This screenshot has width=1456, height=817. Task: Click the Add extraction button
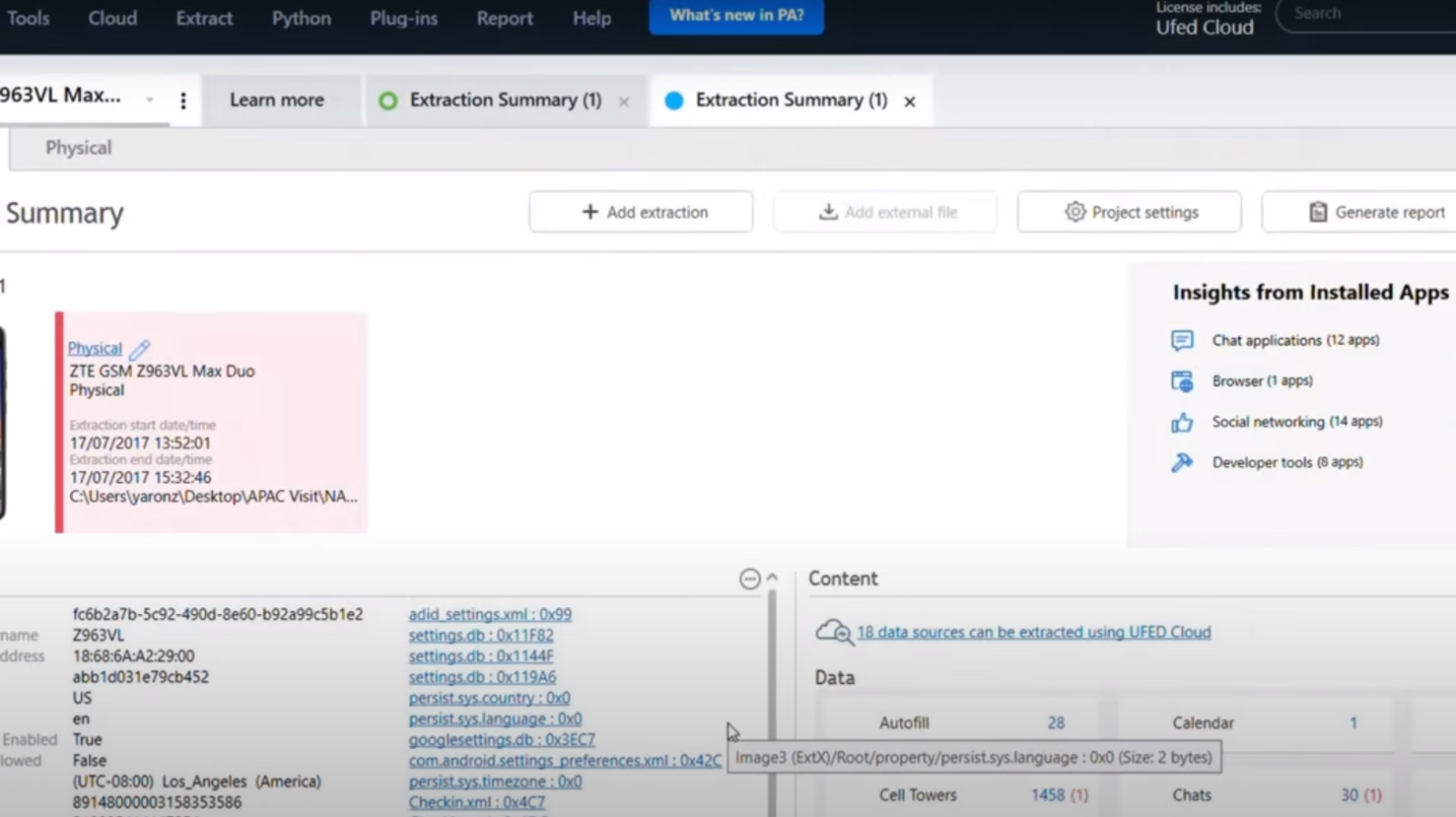[641, 212]
